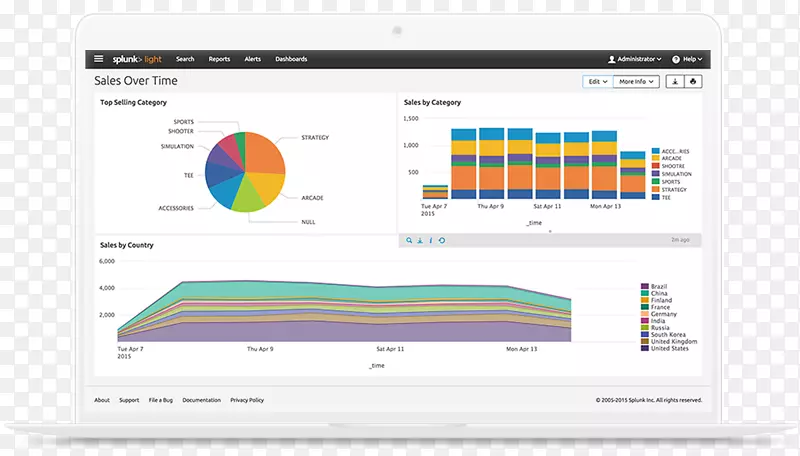Toggle United States series in country legend
The width and height of the screenshot is (800, 456).
pyautogui.click(x=669, y=348)
